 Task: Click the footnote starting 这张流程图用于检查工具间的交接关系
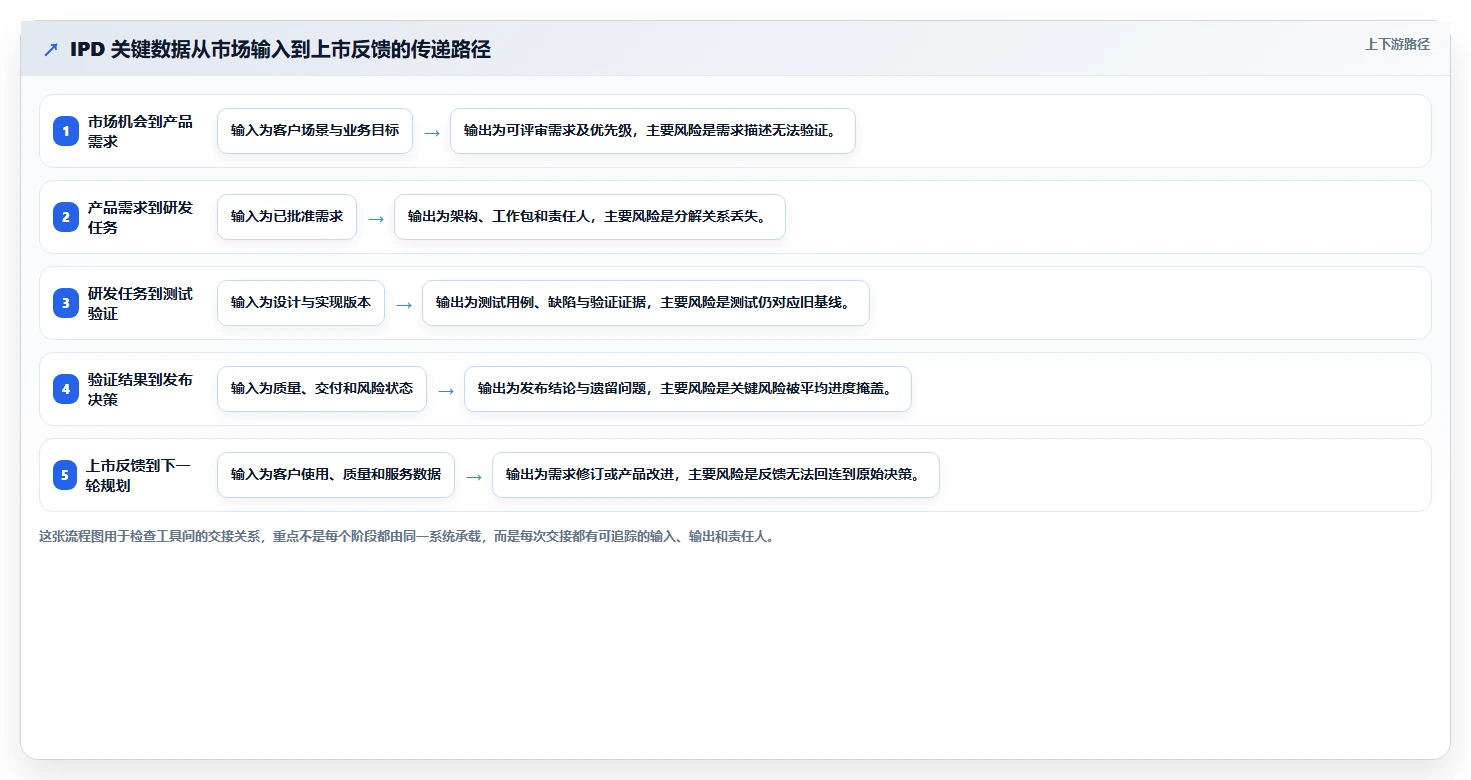click(x=407, y=537)
